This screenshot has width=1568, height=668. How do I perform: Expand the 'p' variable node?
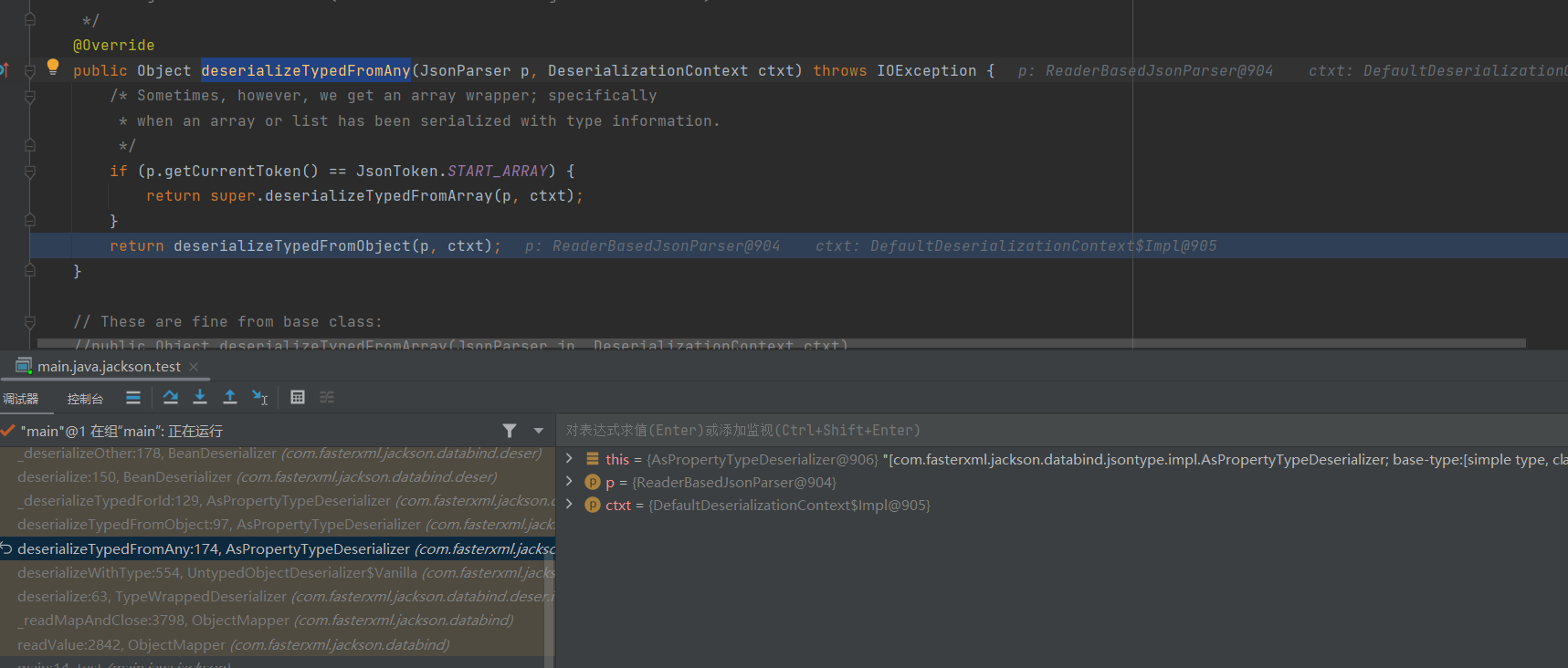(569, 481)
